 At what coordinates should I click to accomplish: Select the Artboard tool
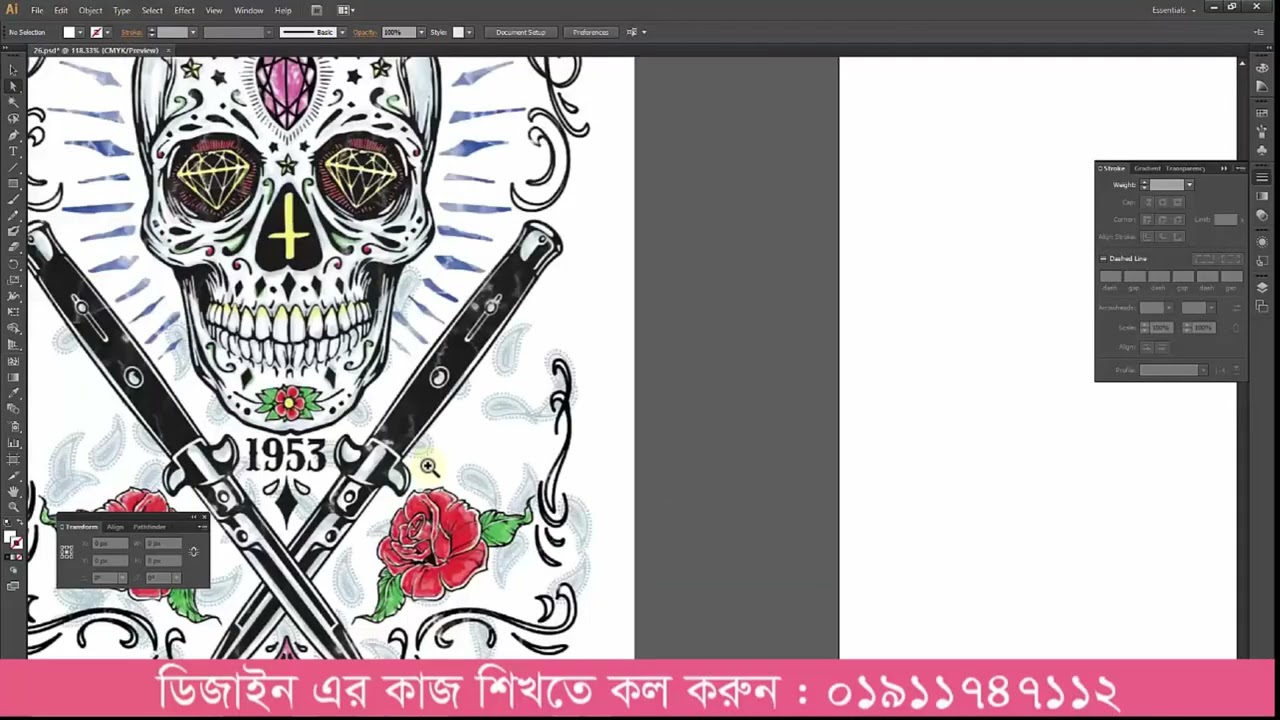coord(13,458)
